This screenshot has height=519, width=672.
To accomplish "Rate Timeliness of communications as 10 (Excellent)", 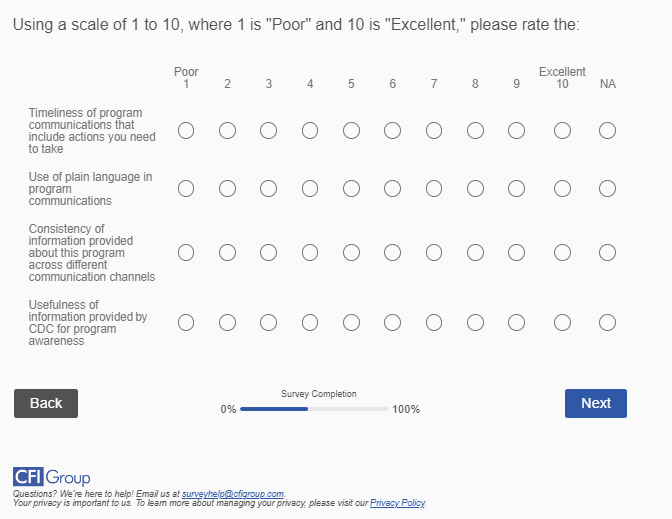I will [x=562, y=131].
